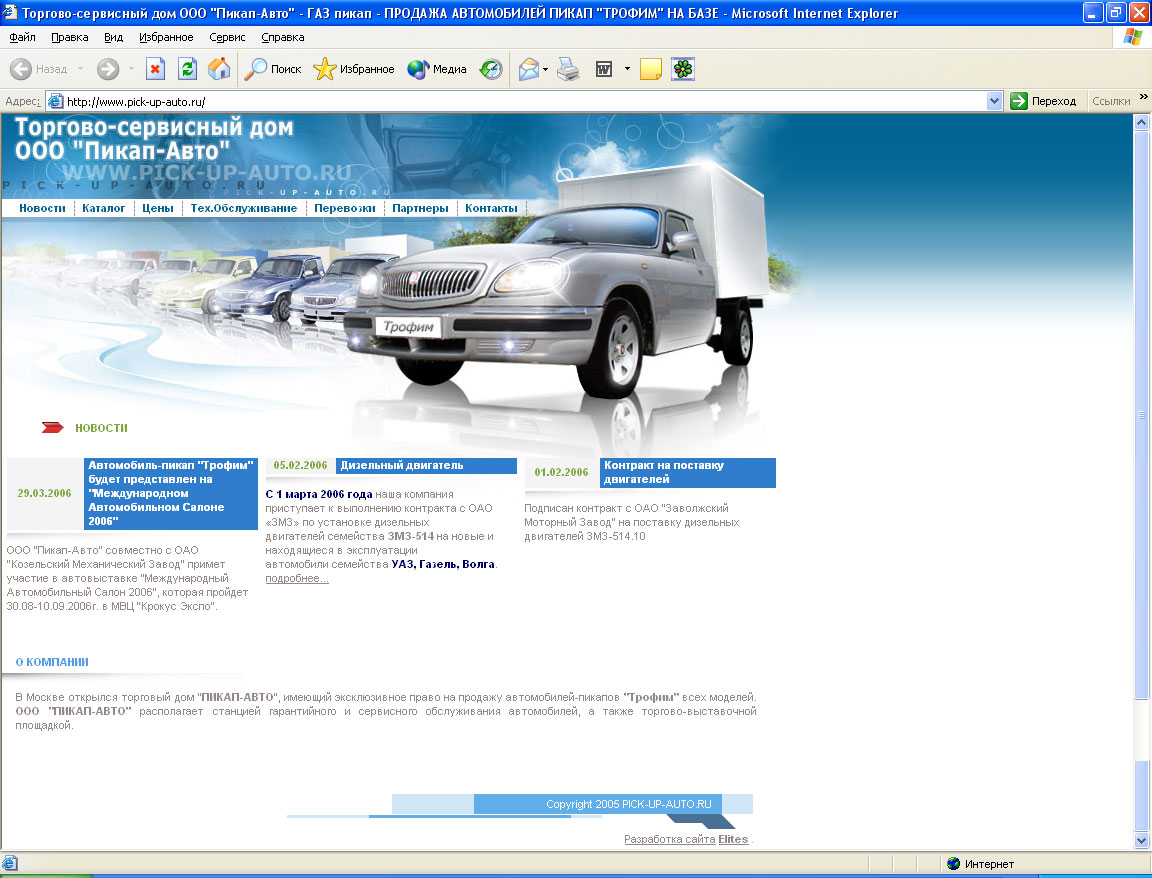Open the History (Журнал) icon
This screenshot has height=878, width=1152.
coord(491,69)
